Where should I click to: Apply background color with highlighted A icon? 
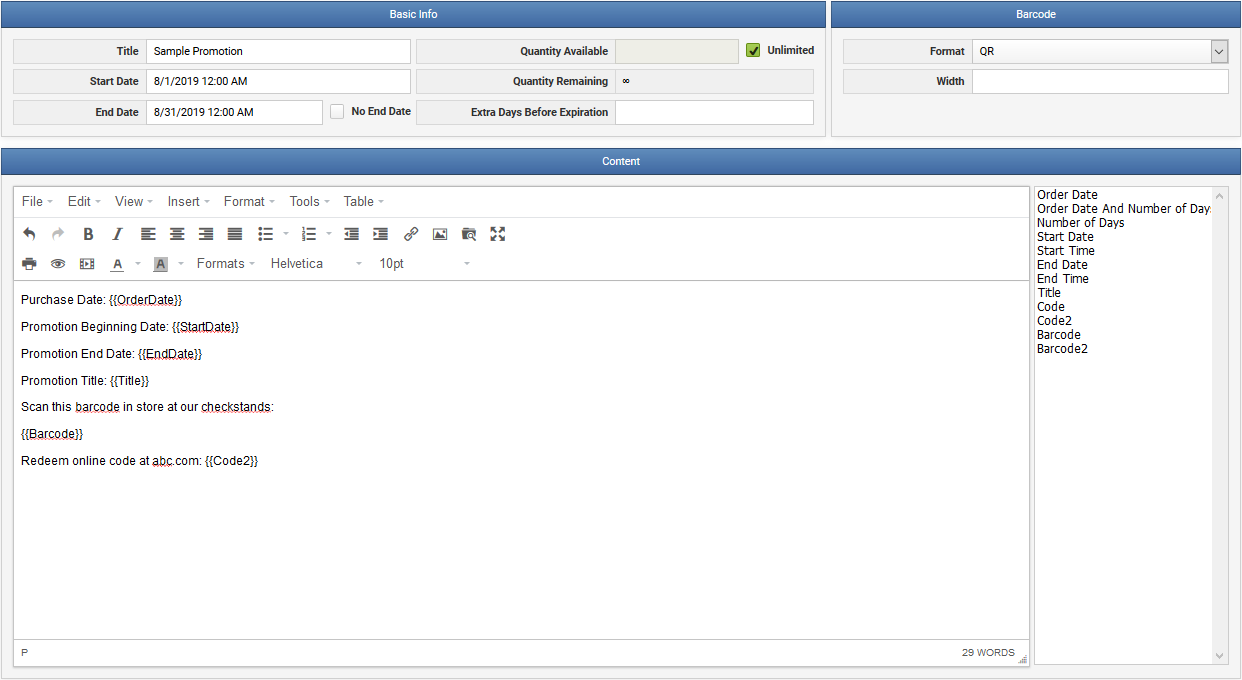pyautogui.click(x=160, y=264)
